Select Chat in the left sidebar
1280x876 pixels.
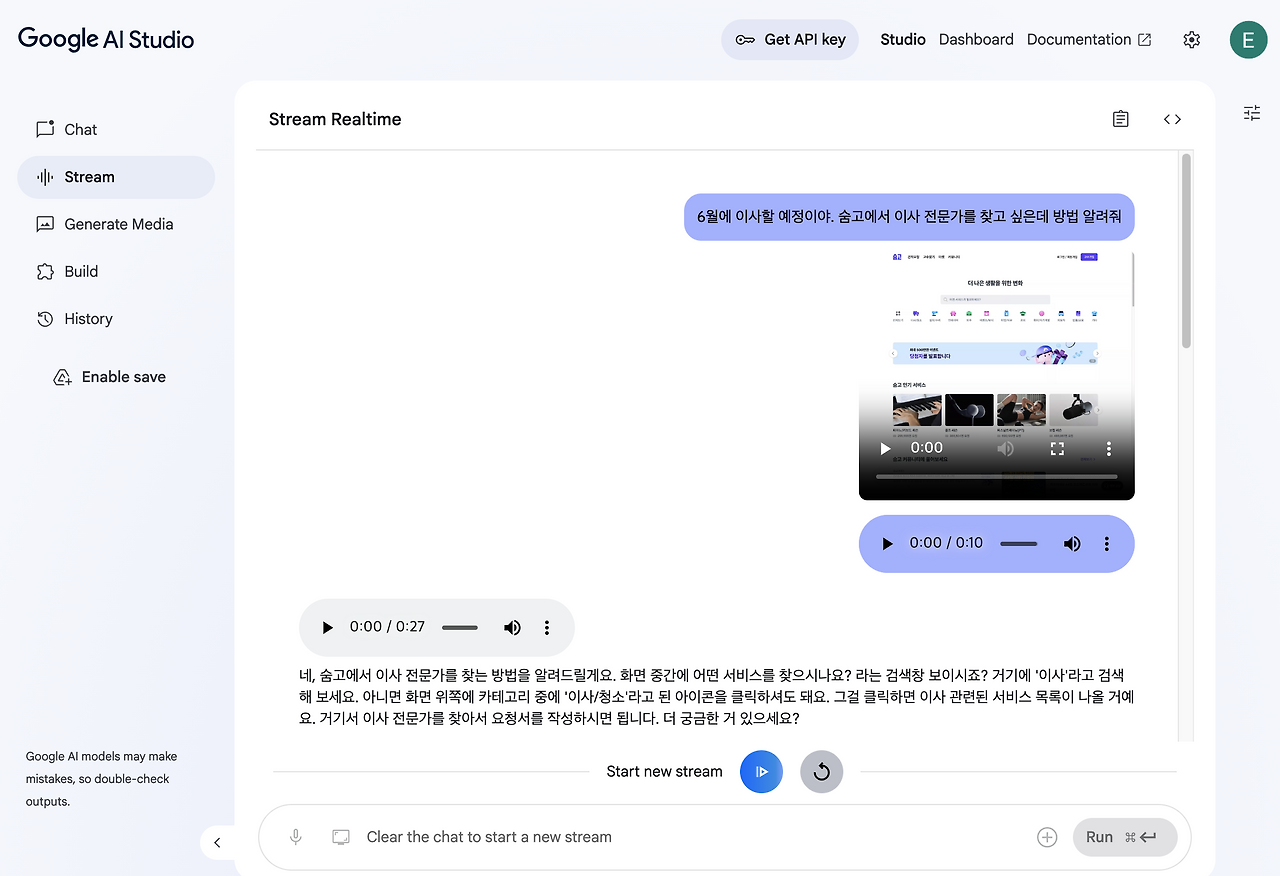point(80,129)
